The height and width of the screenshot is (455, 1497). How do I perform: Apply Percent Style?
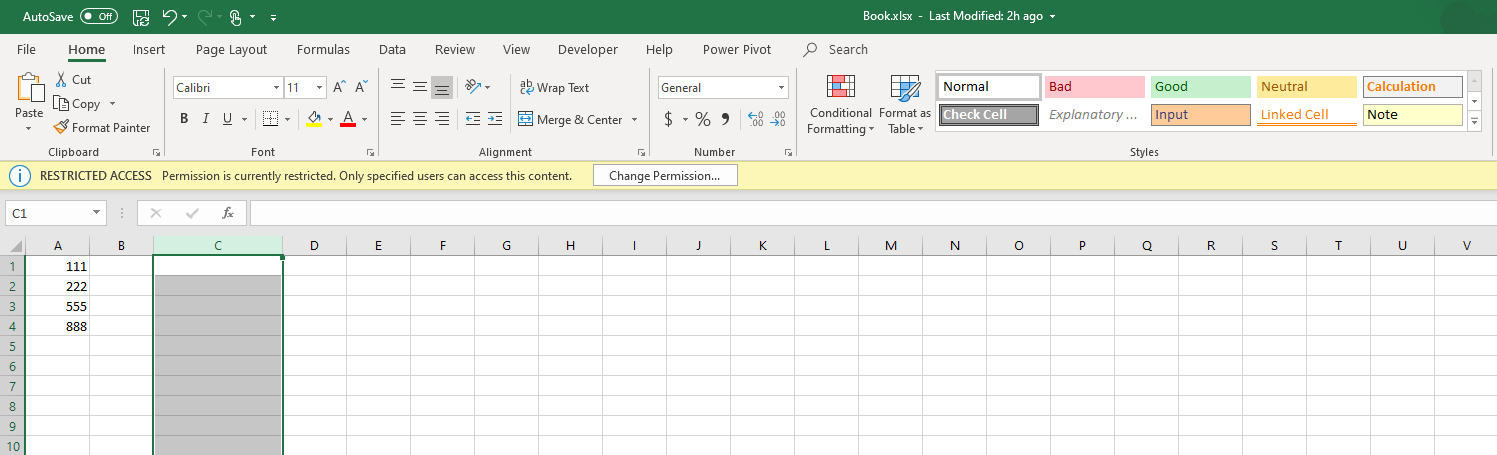click(703, 119)
